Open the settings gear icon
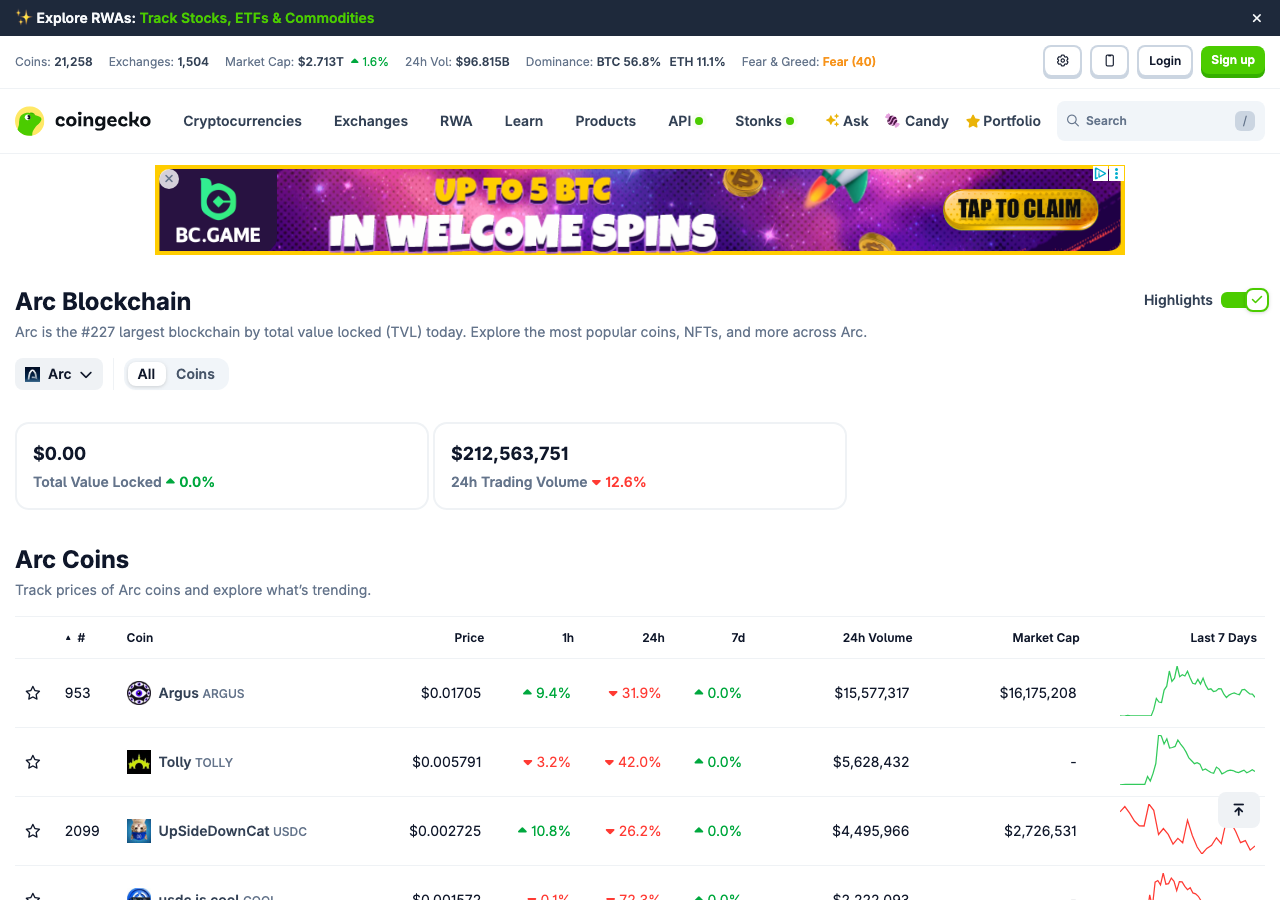 point(1062,61)
